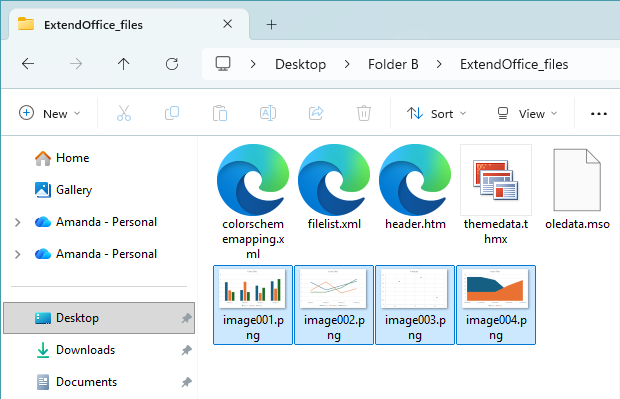Click the chevron before ExtendOffice_files breadcrumb

439,64
